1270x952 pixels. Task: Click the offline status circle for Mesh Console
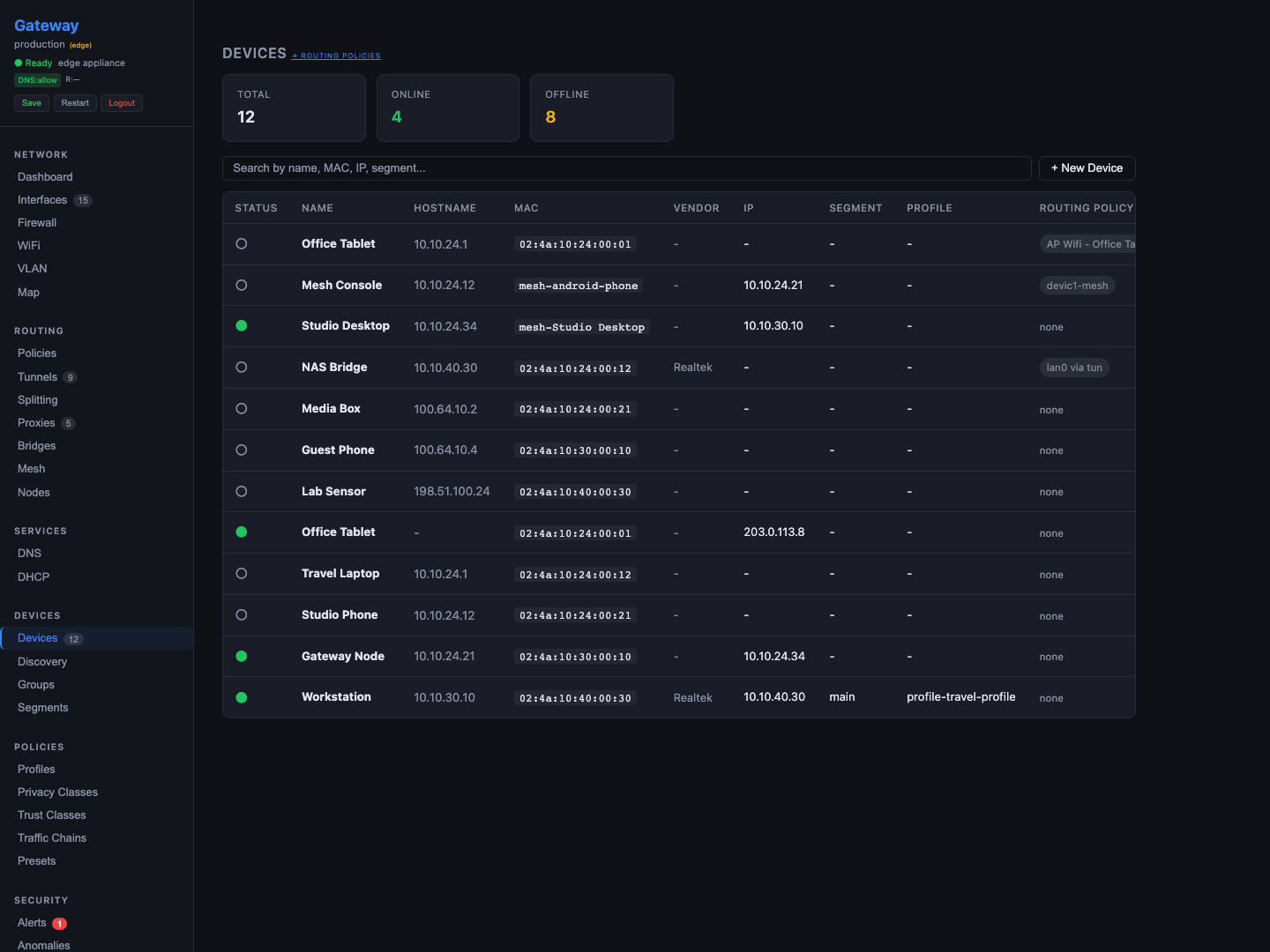click(242, 286)
